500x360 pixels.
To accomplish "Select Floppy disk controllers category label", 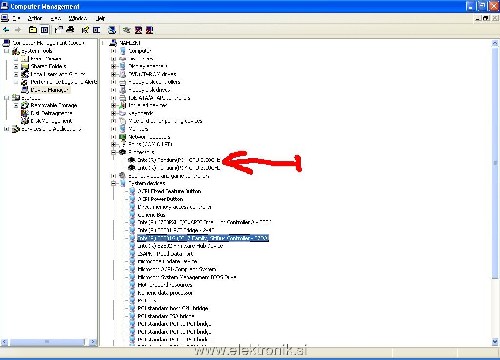I will click(154, 82).
